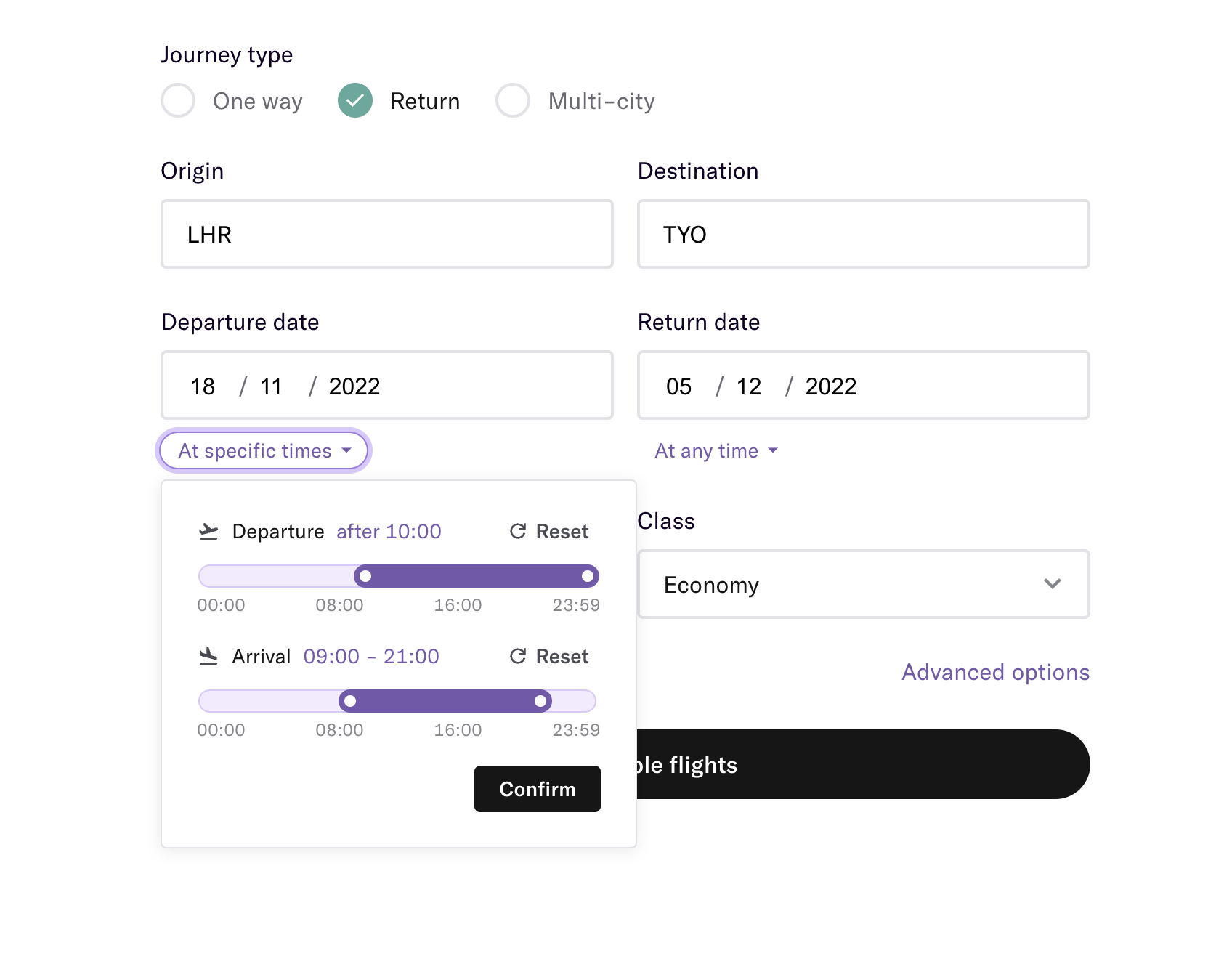Click the return date year 2022
The width and height of the screenshot is (1232, 956).
click(831, 386)
